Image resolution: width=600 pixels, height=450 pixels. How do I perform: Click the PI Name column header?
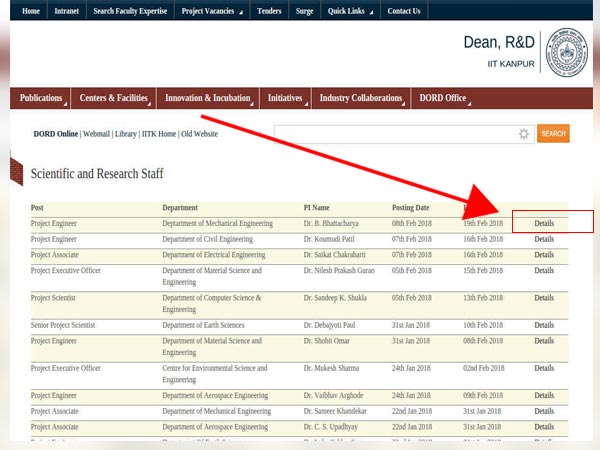tap(316, 208)
